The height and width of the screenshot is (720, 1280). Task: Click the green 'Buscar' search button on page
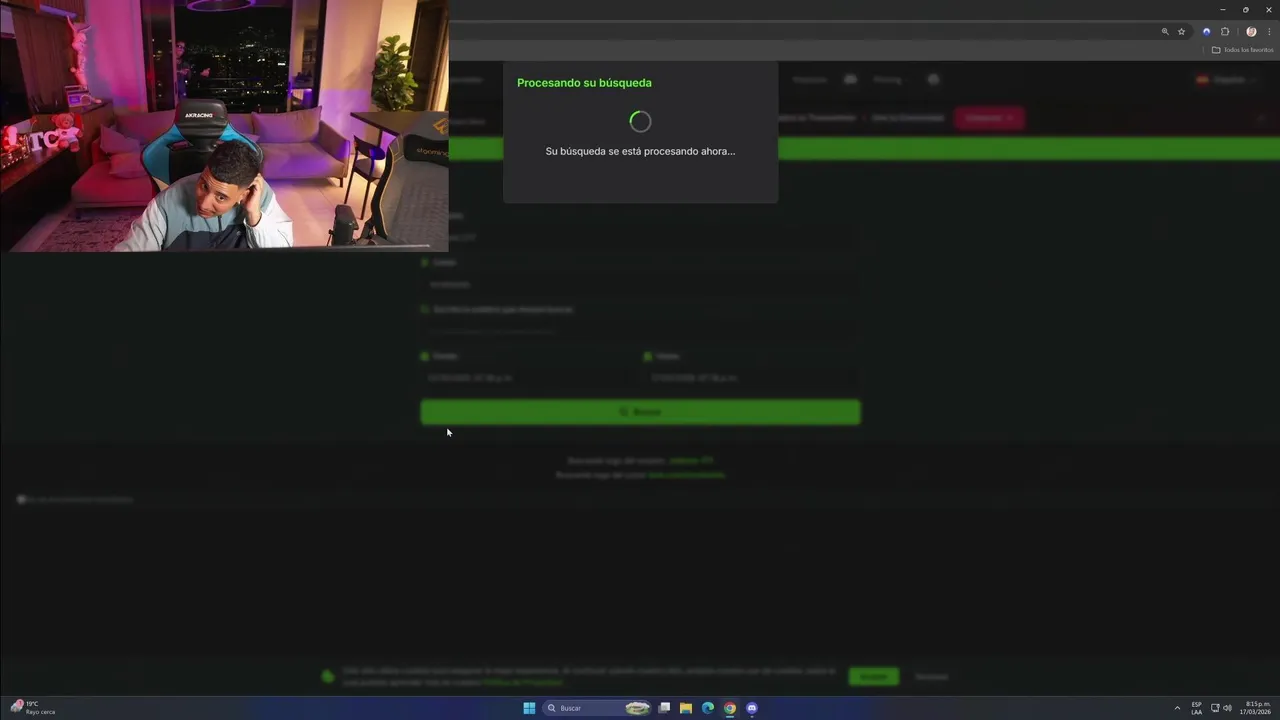pyautogui.click(x=640, y=412)
